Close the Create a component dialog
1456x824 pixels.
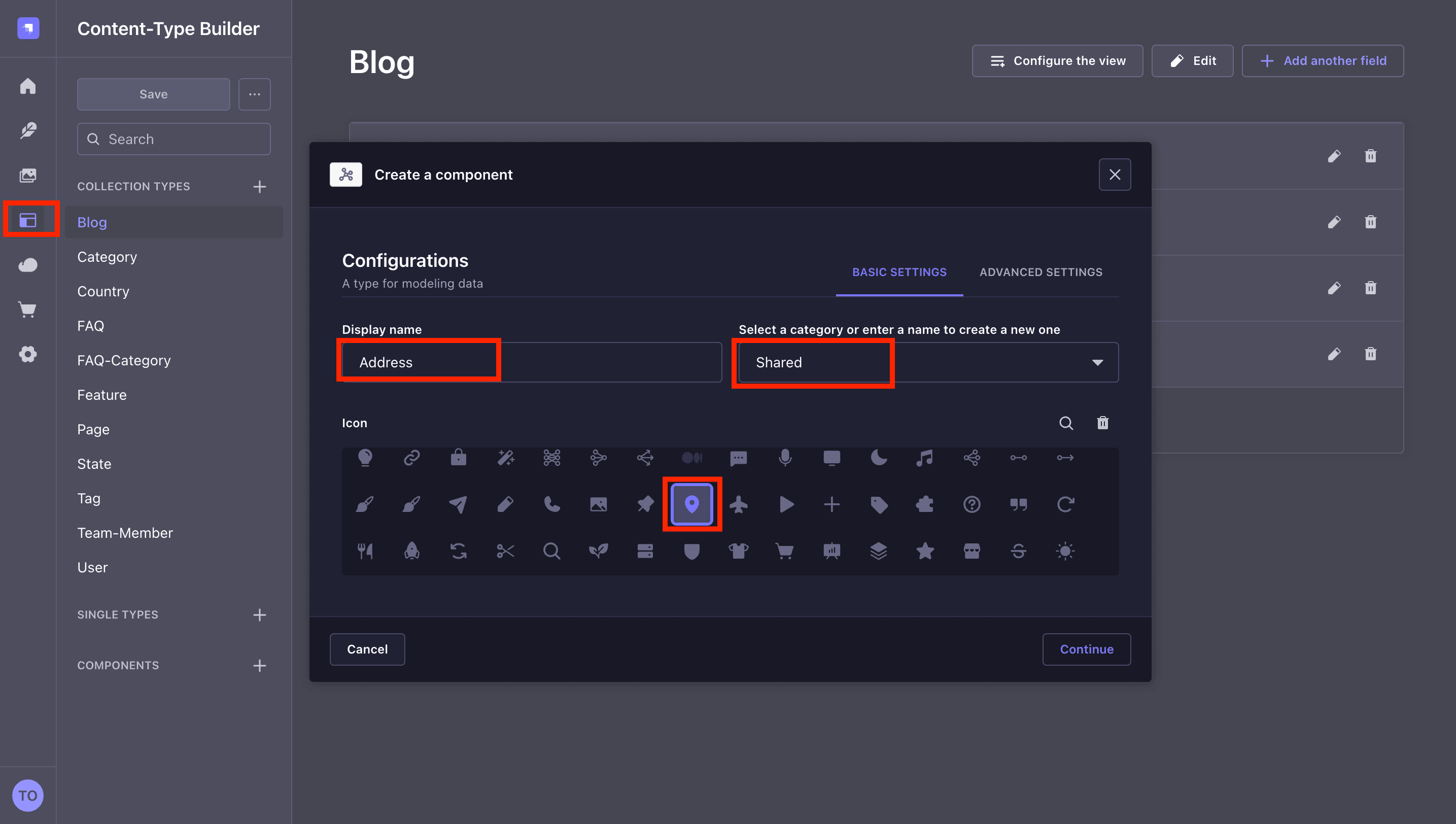click(x=1115, y=175)
